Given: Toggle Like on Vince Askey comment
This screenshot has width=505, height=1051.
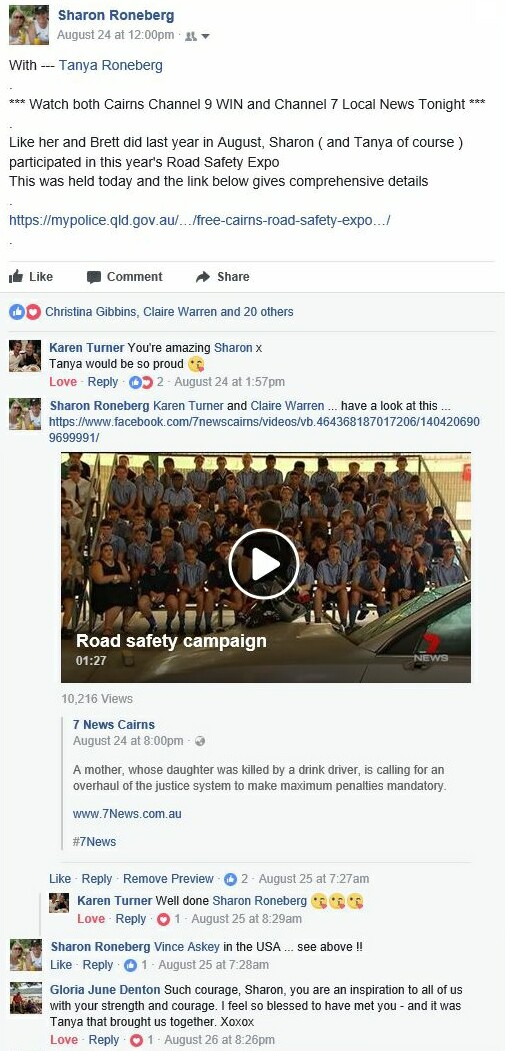Looking at the screenshot, I should coord(60,965).
